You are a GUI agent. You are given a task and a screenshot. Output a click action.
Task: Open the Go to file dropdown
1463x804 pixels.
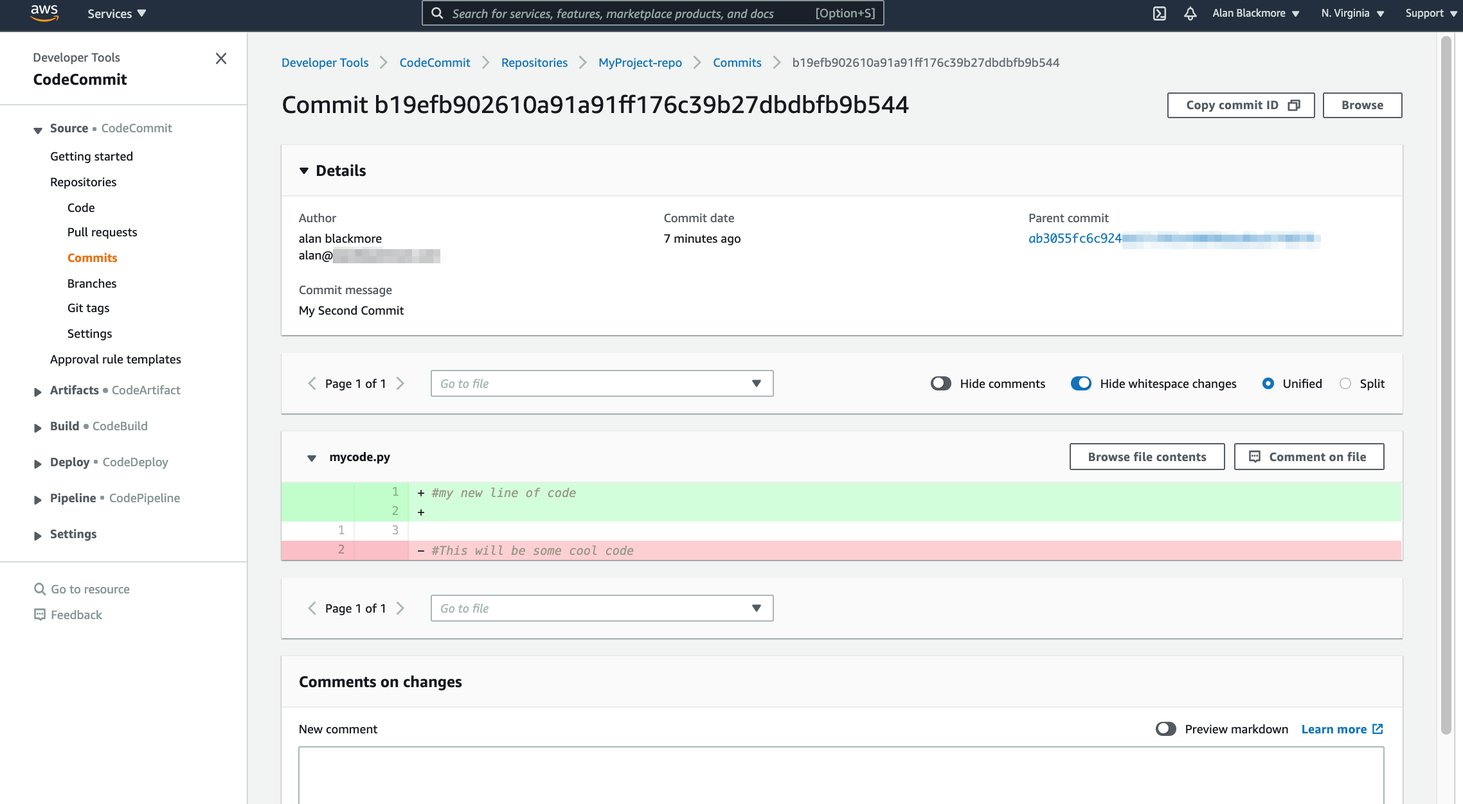[600, 383]
